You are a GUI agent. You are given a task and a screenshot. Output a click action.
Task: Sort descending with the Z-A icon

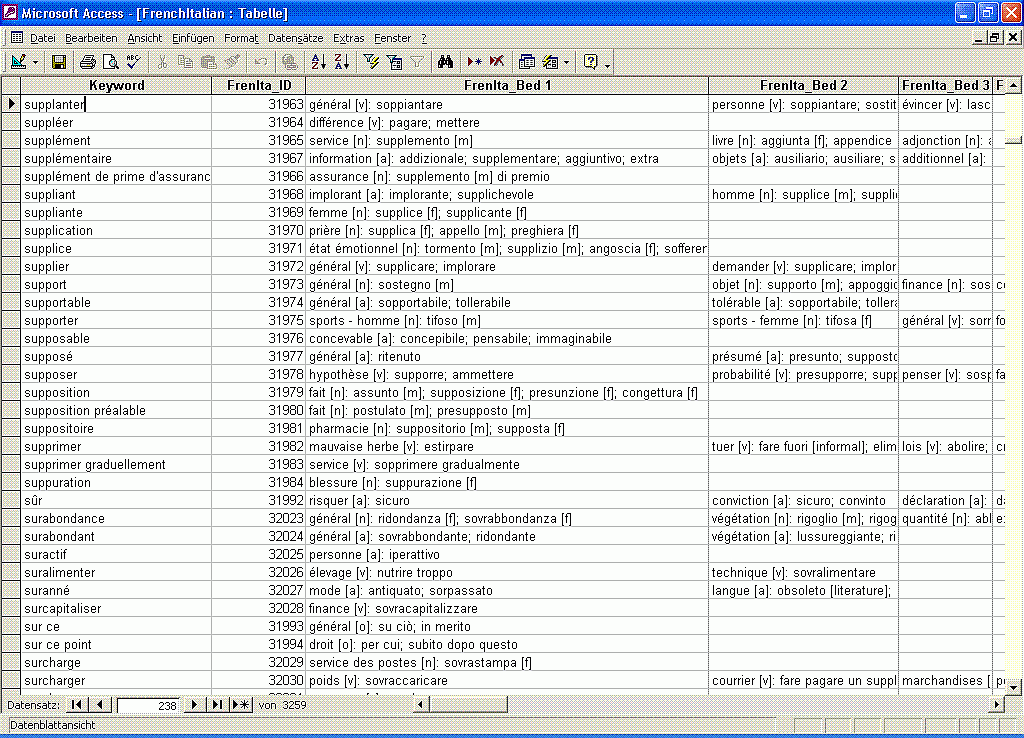(342, 62)
